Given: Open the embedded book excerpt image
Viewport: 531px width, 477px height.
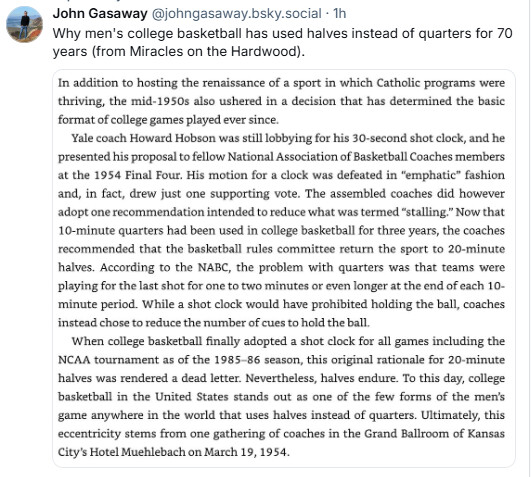Looking at the screenshot, I should pos(284,268).
